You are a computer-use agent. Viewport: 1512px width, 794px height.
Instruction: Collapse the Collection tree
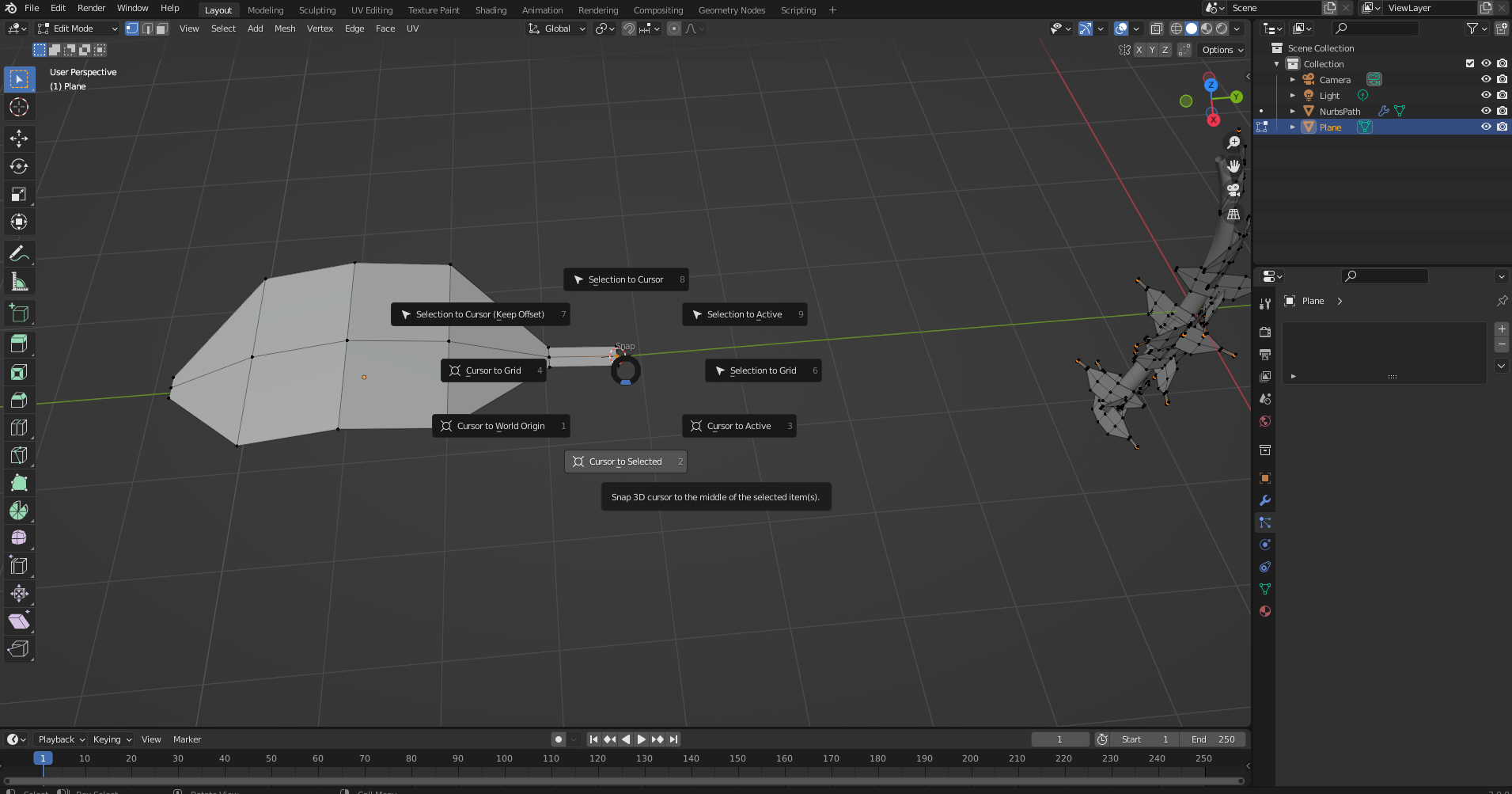pos(1276,64)
